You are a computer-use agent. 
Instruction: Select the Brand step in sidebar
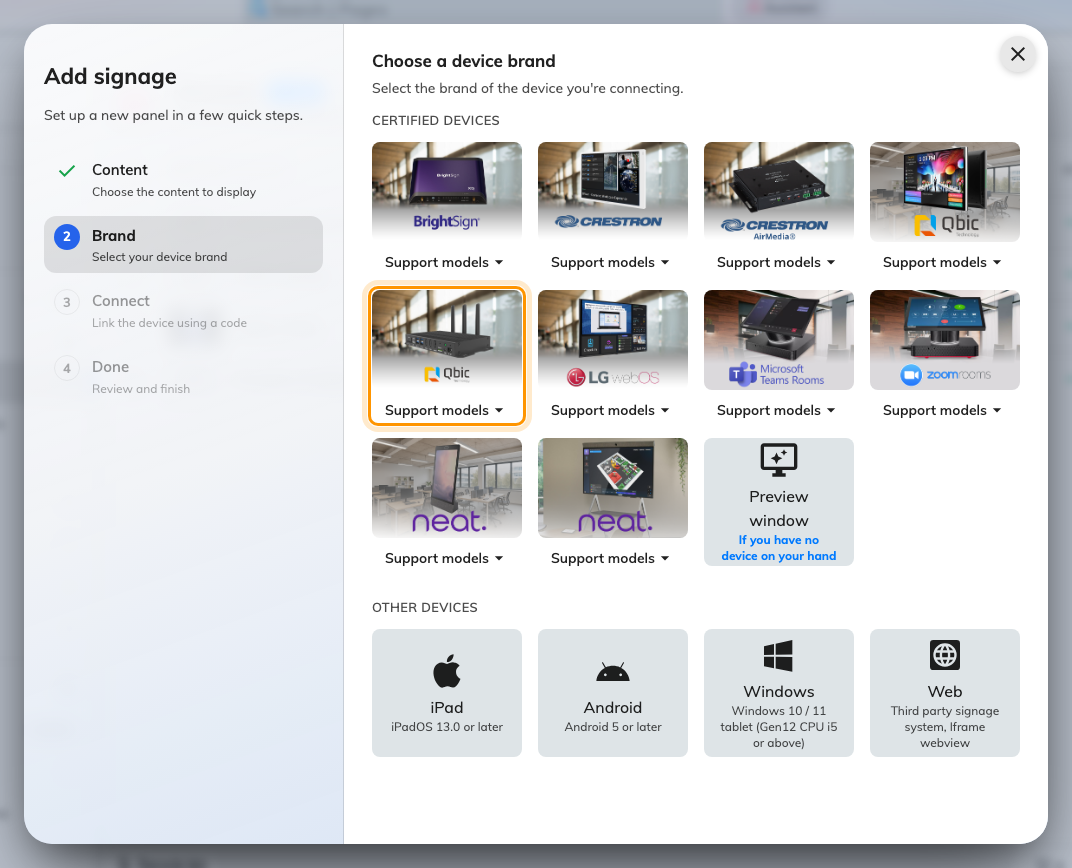click(183, 245)
